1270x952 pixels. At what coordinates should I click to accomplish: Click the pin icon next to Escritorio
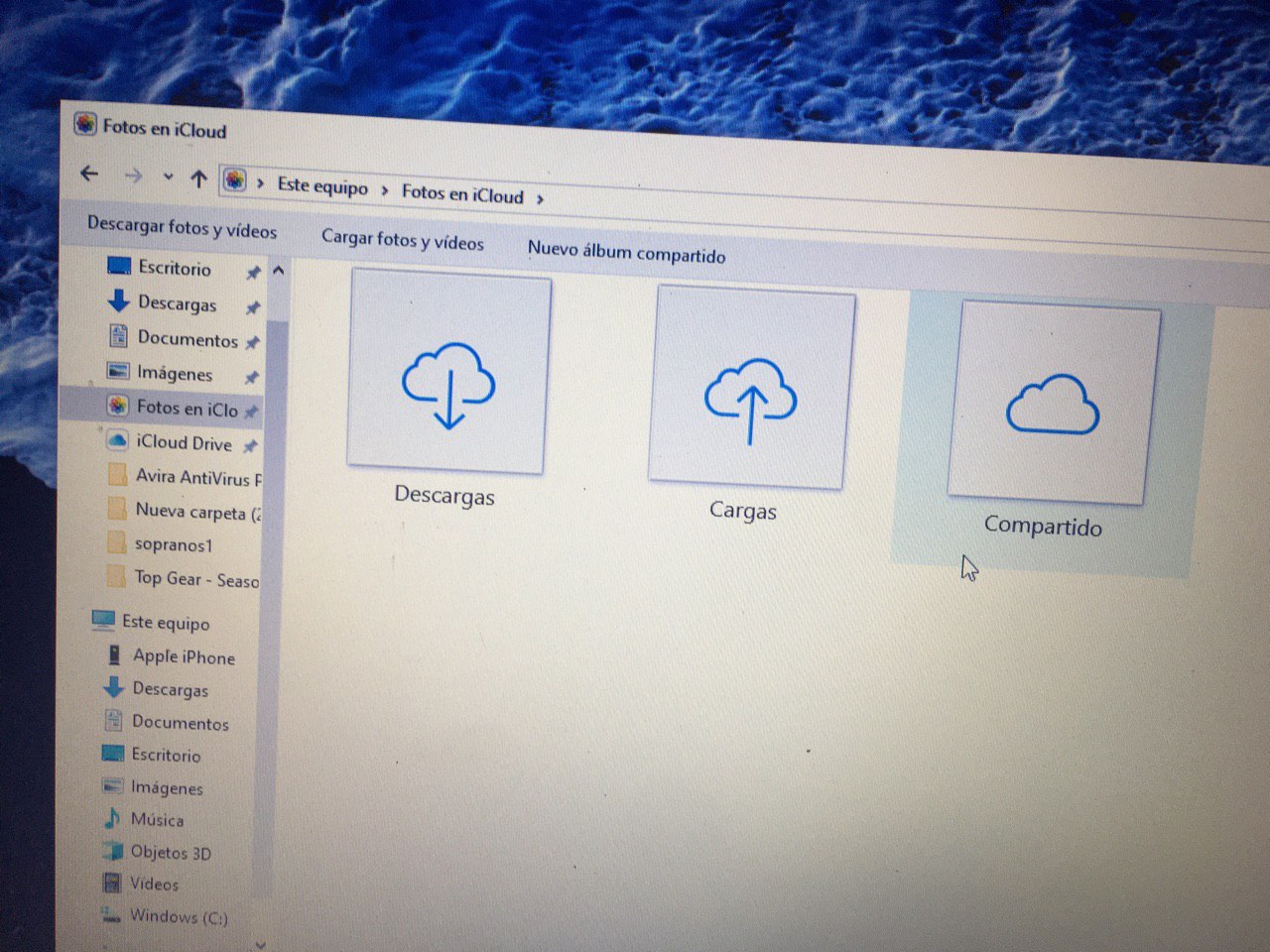pyautogui.click(x=253, y=272)
